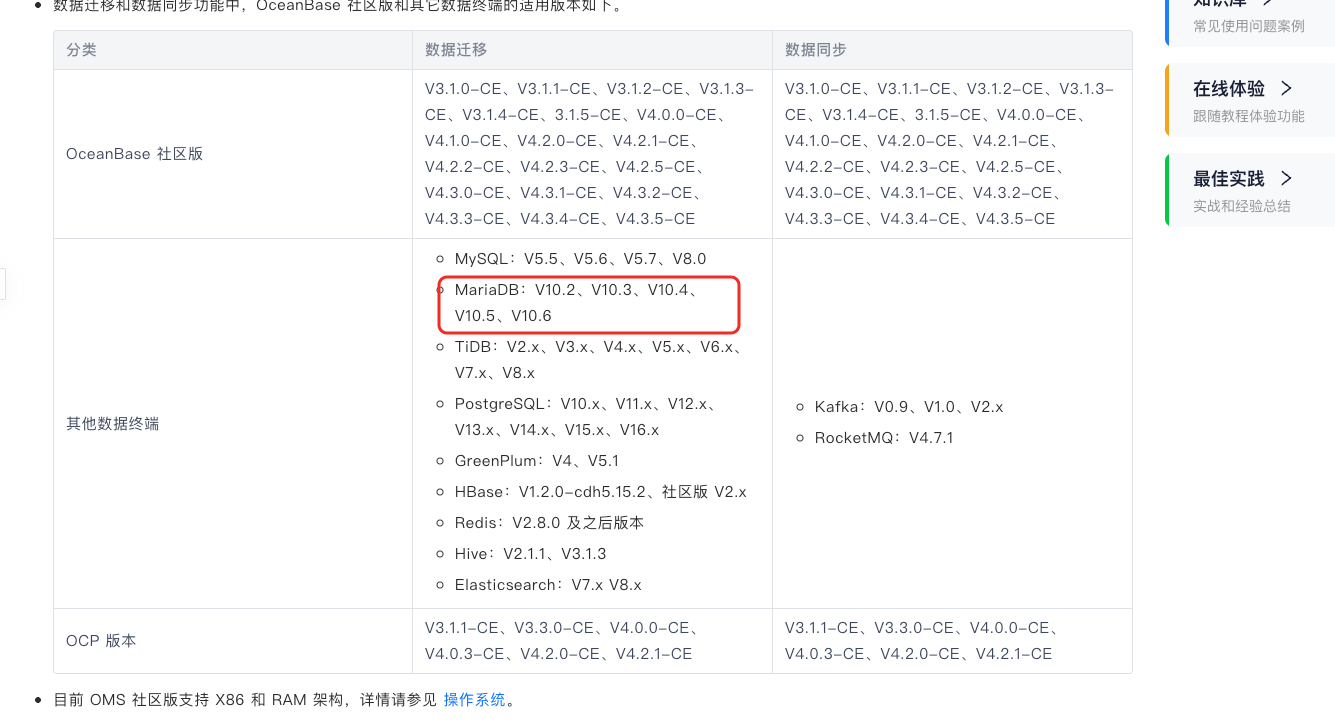Click the Elasticsearch: V7.x V8.x entry
1335x723 pixels.
coord(548,585)
